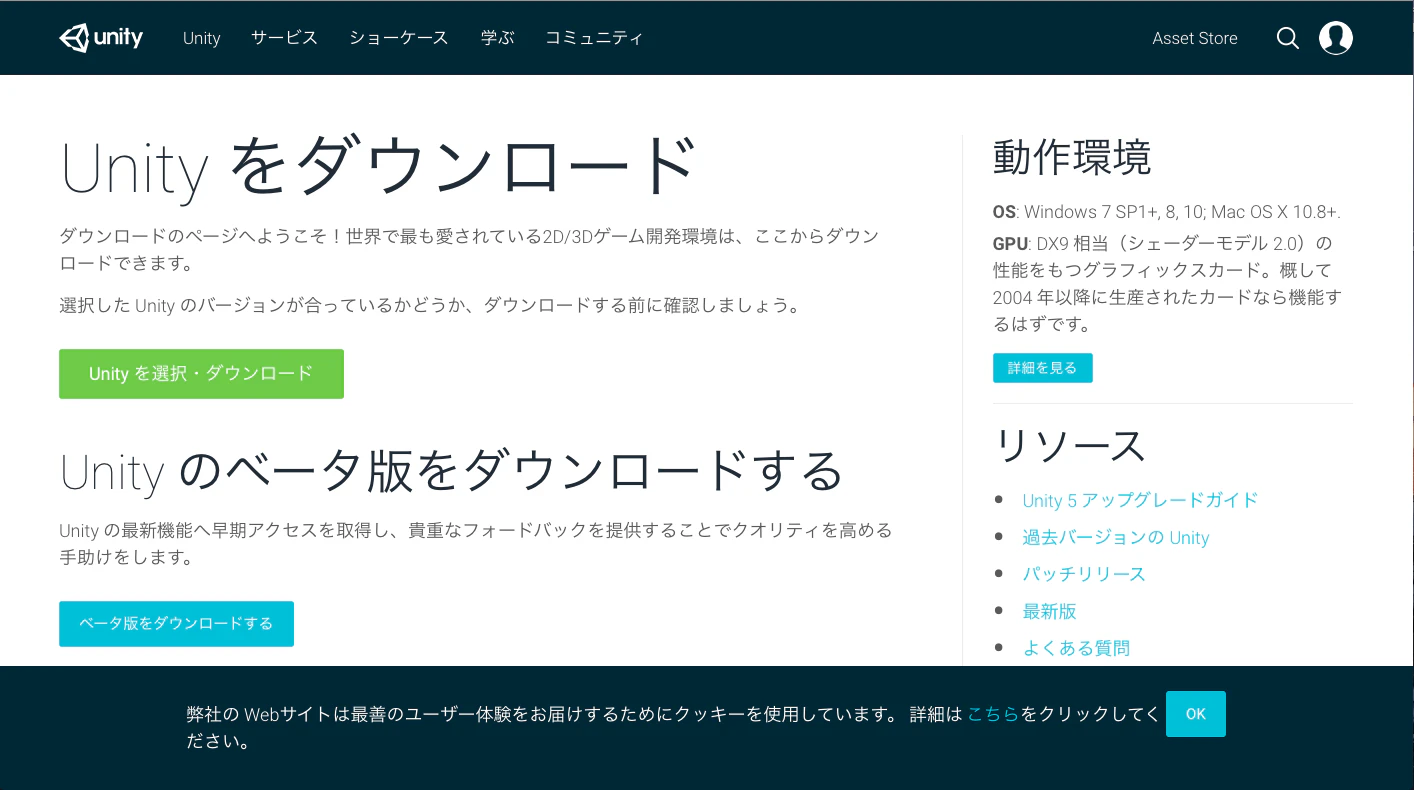Click the GPU: DX9 相当 requirements text
The height and width of the screenshot is (790, 1414).
pyautogui.click(x=1168, y=284)
